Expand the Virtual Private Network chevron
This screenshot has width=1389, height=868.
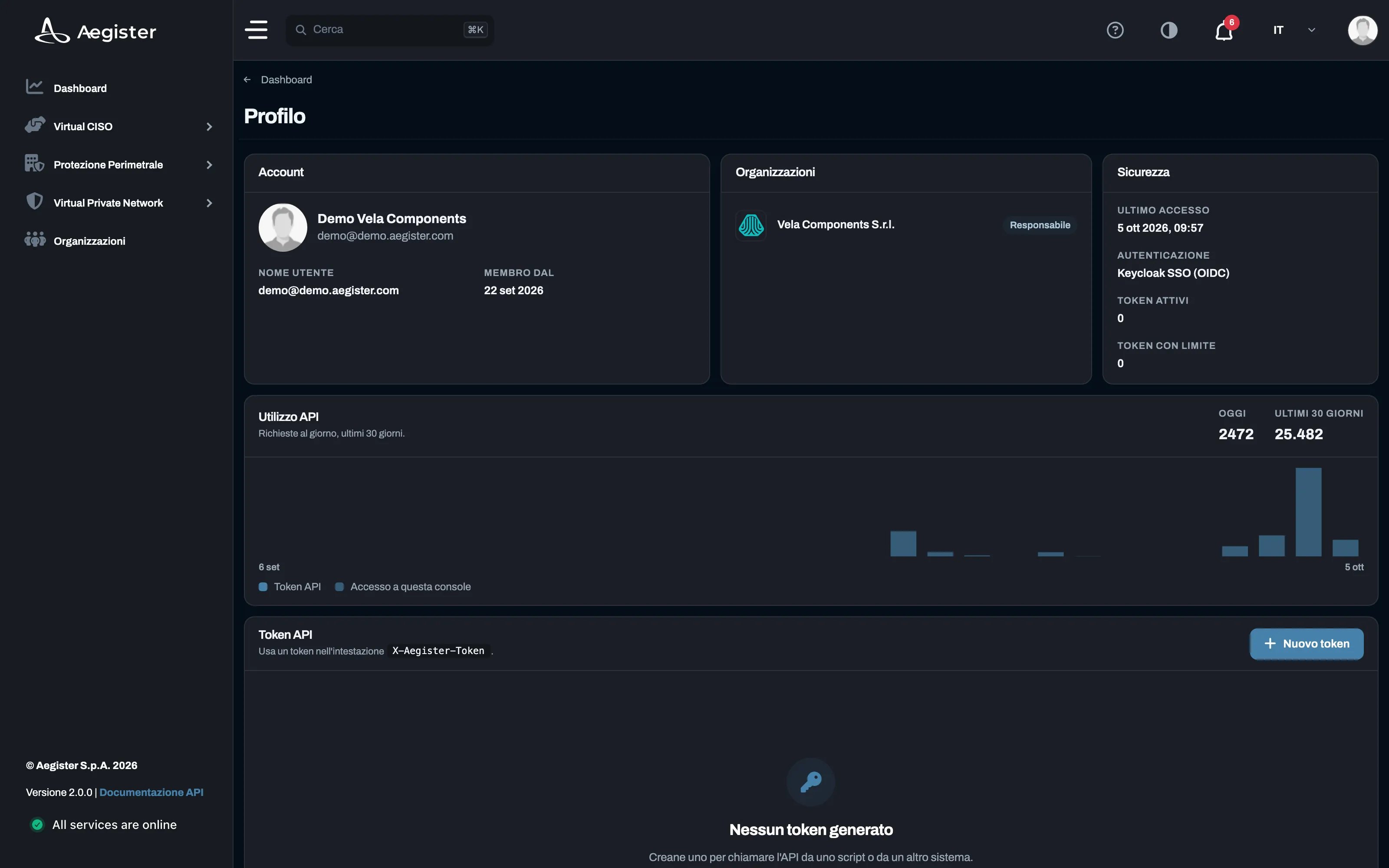pyautogui.click(x=209, y=203)
